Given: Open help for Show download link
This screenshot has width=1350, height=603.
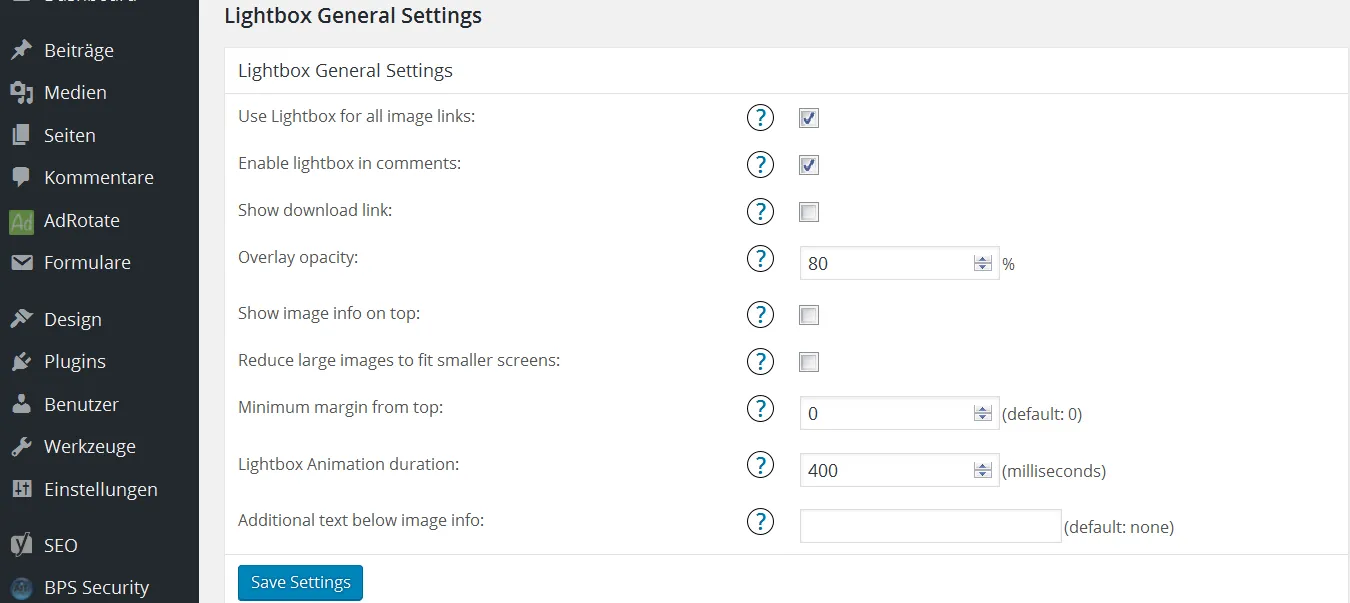Looking at the screenshot, I should click(x=761, y=211).
